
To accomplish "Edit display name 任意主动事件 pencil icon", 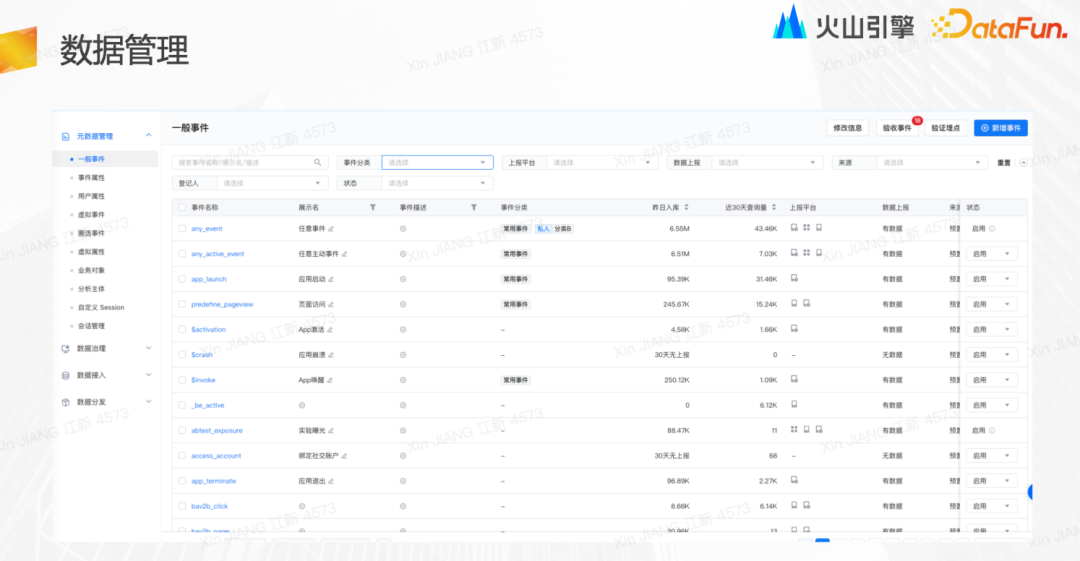I will (x=344, y=254).
